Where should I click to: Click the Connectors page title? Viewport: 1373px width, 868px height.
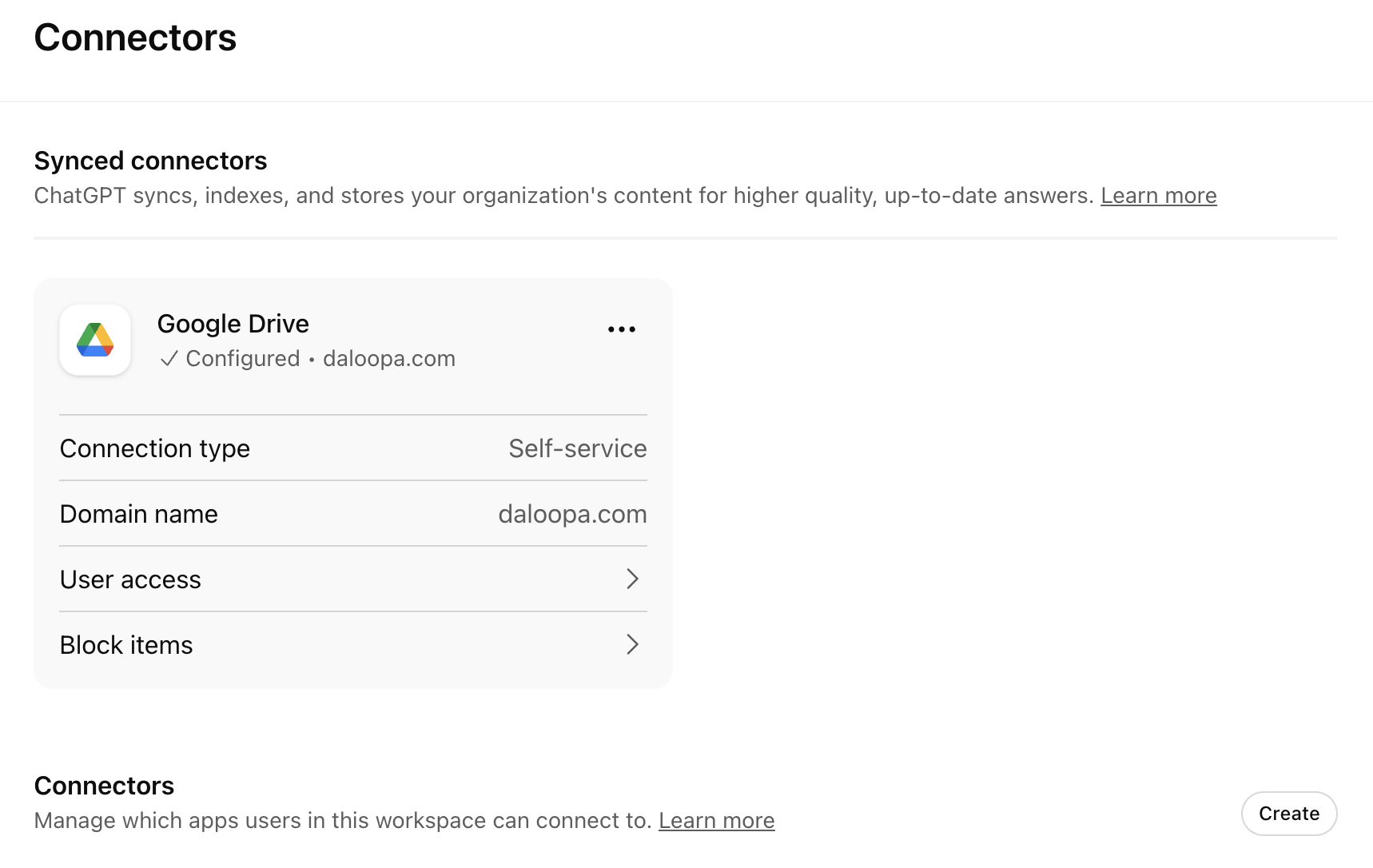pos(135,38)
